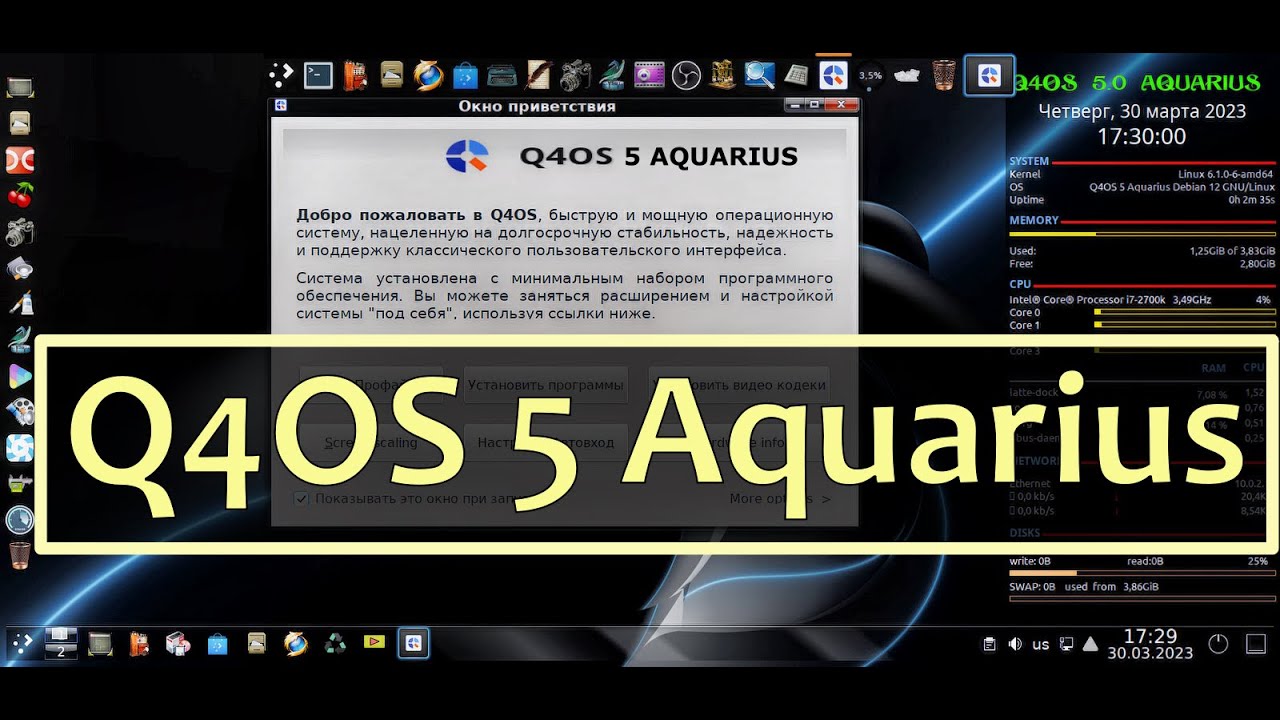Open the clipboard tray icon

(989, 644)
